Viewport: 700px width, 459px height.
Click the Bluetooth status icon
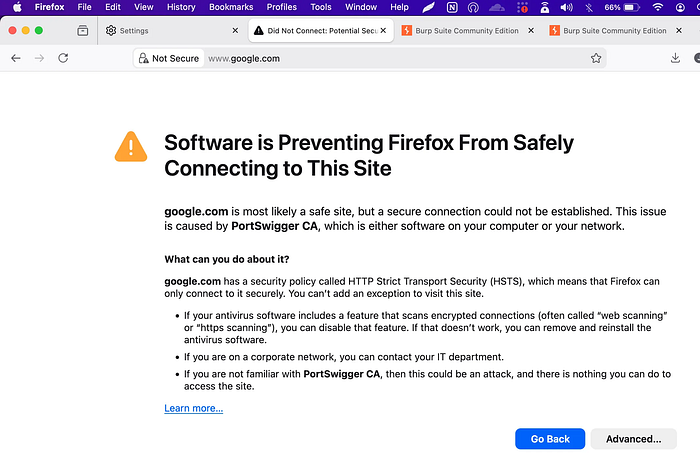589,7
